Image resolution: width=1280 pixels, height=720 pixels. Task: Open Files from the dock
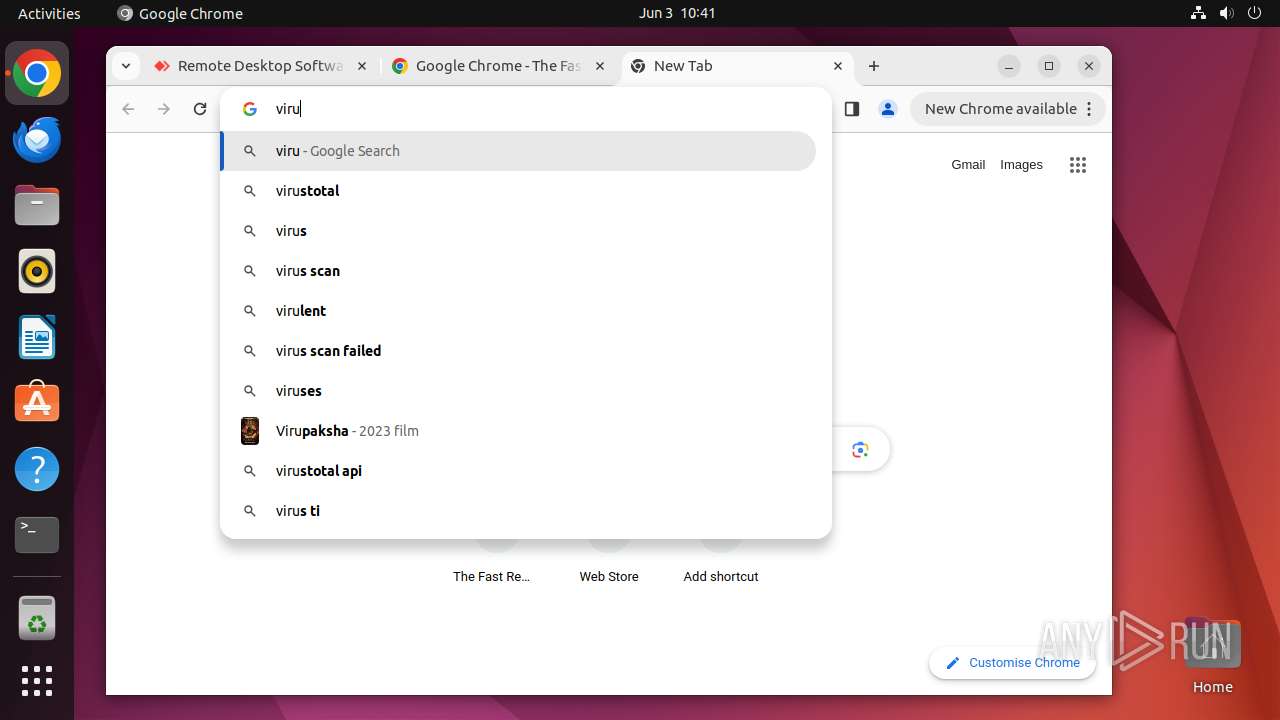click(x=37, y=206)
